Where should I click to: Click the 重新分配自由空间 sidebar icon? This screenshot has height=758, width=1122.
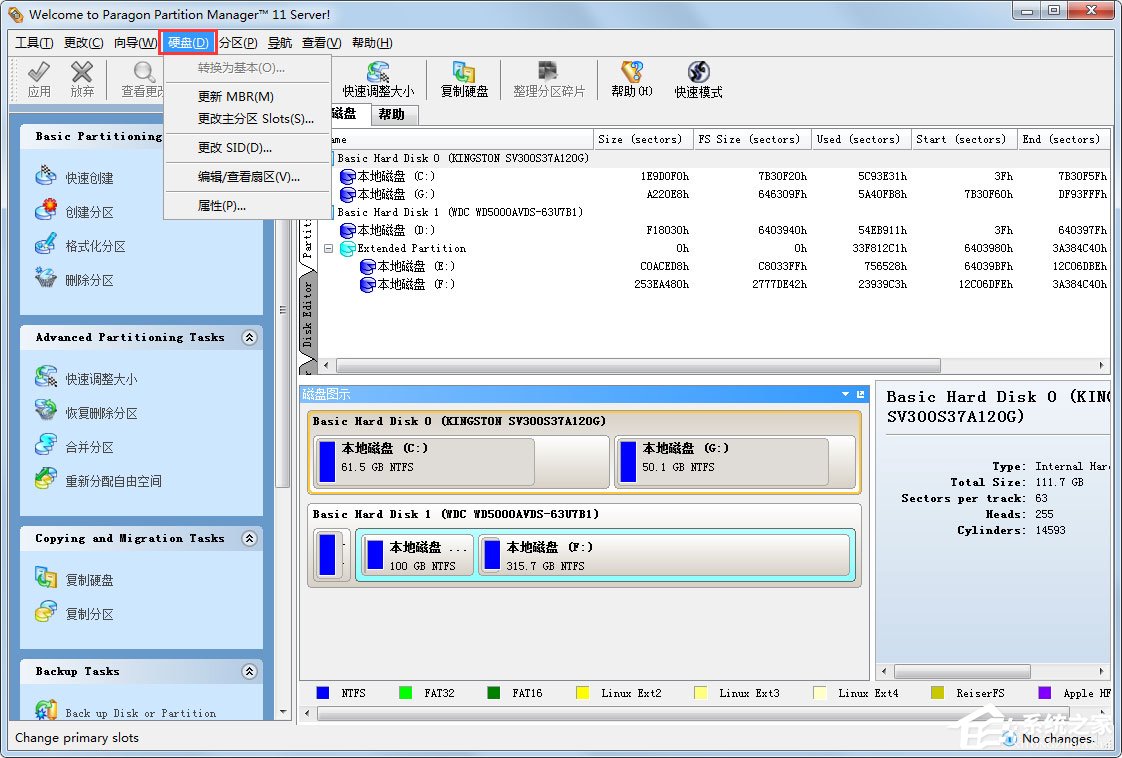(46, 479)
